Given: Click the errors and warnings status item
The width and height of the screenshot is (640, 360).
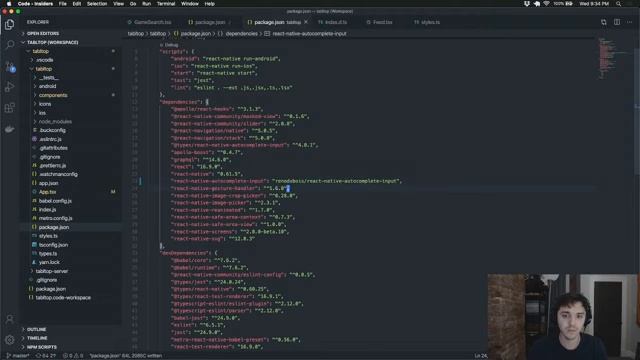Looking at the screenshot, I should coord(72,356).
